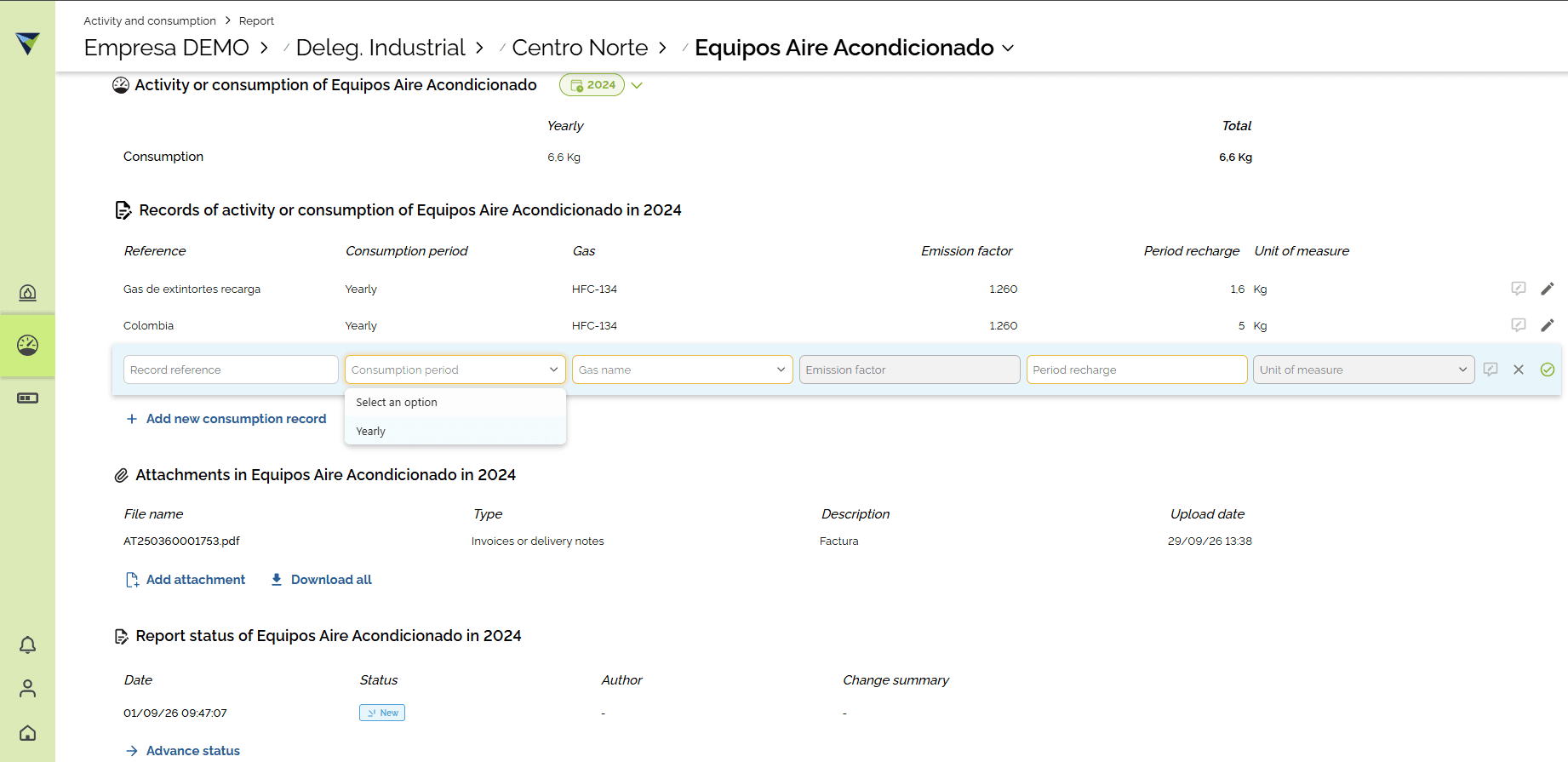
Task: Click the Empresa DEMO breadcrumb chevron
Action: pyautogui.click(x=264, y=49)
